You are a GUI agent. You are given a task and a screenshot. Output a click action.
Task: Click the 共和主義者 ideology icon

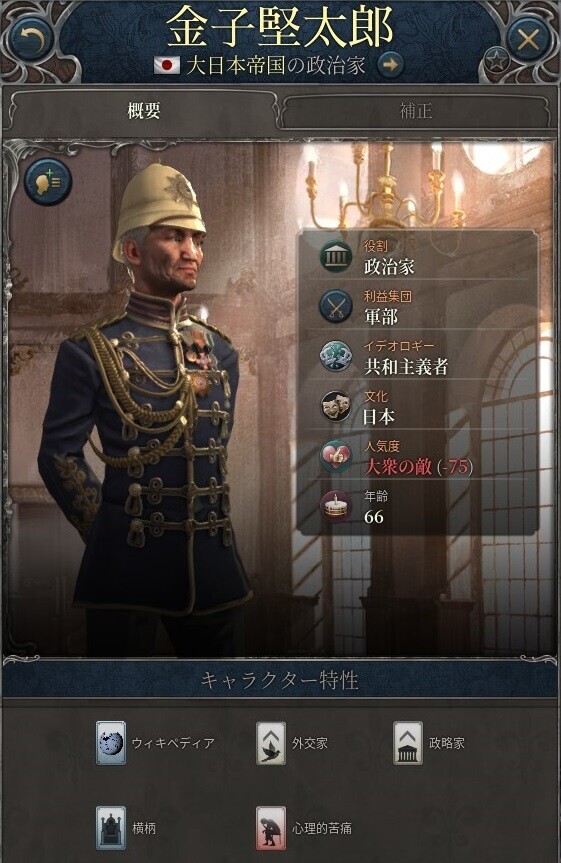point(336,356)
